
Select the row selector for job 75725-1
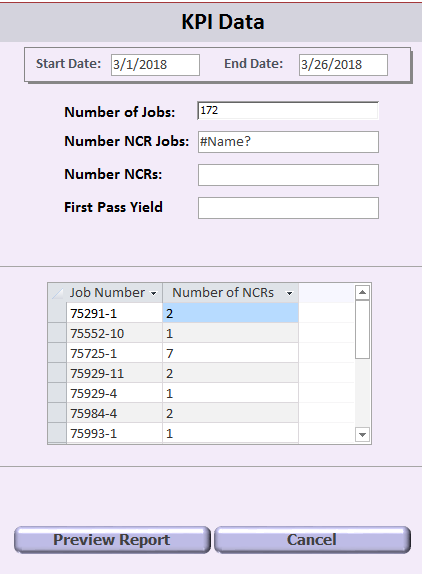(x=57, y=353)
